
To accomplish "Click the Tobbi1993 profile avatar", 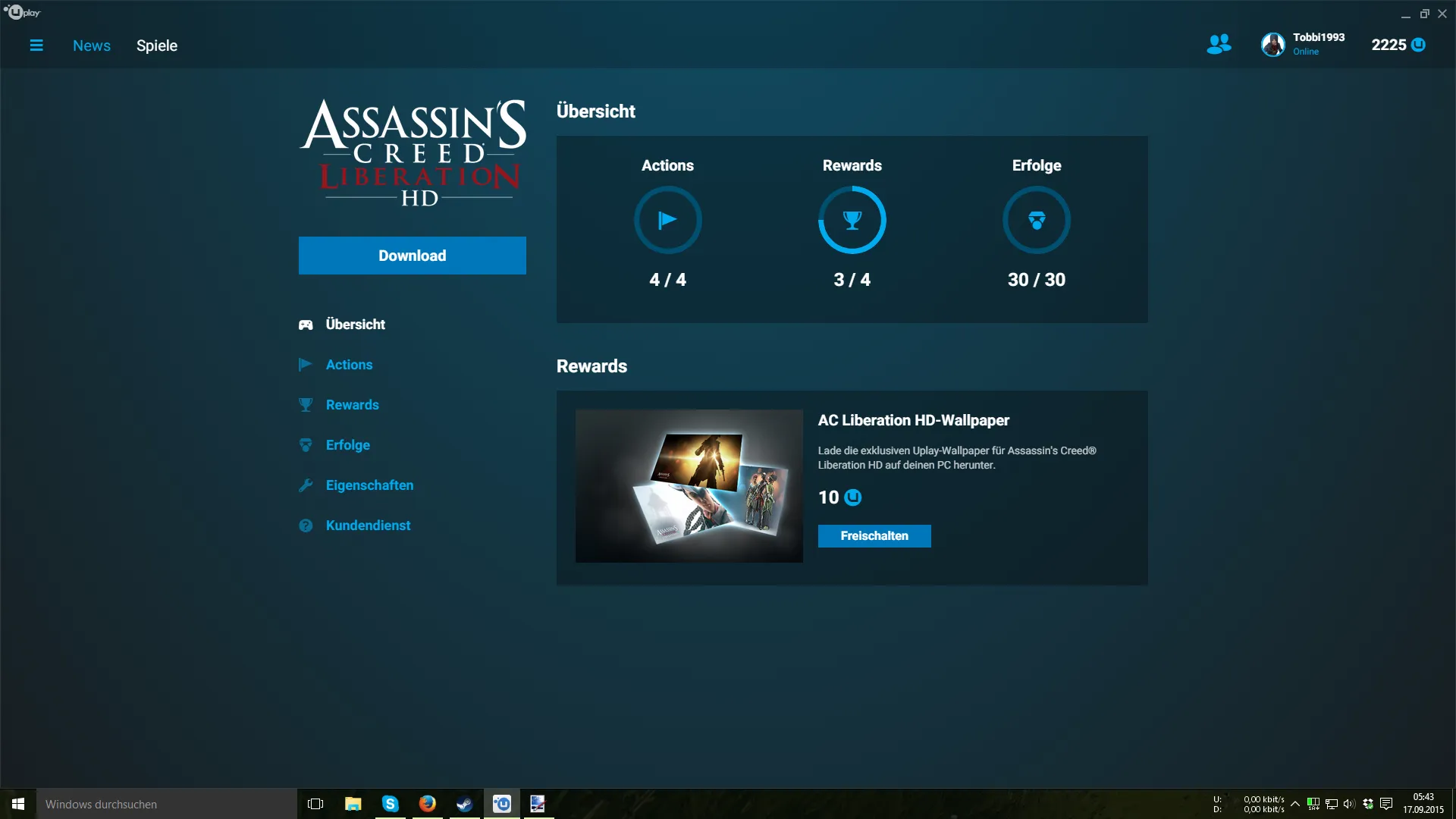I will coord(1272,45).
